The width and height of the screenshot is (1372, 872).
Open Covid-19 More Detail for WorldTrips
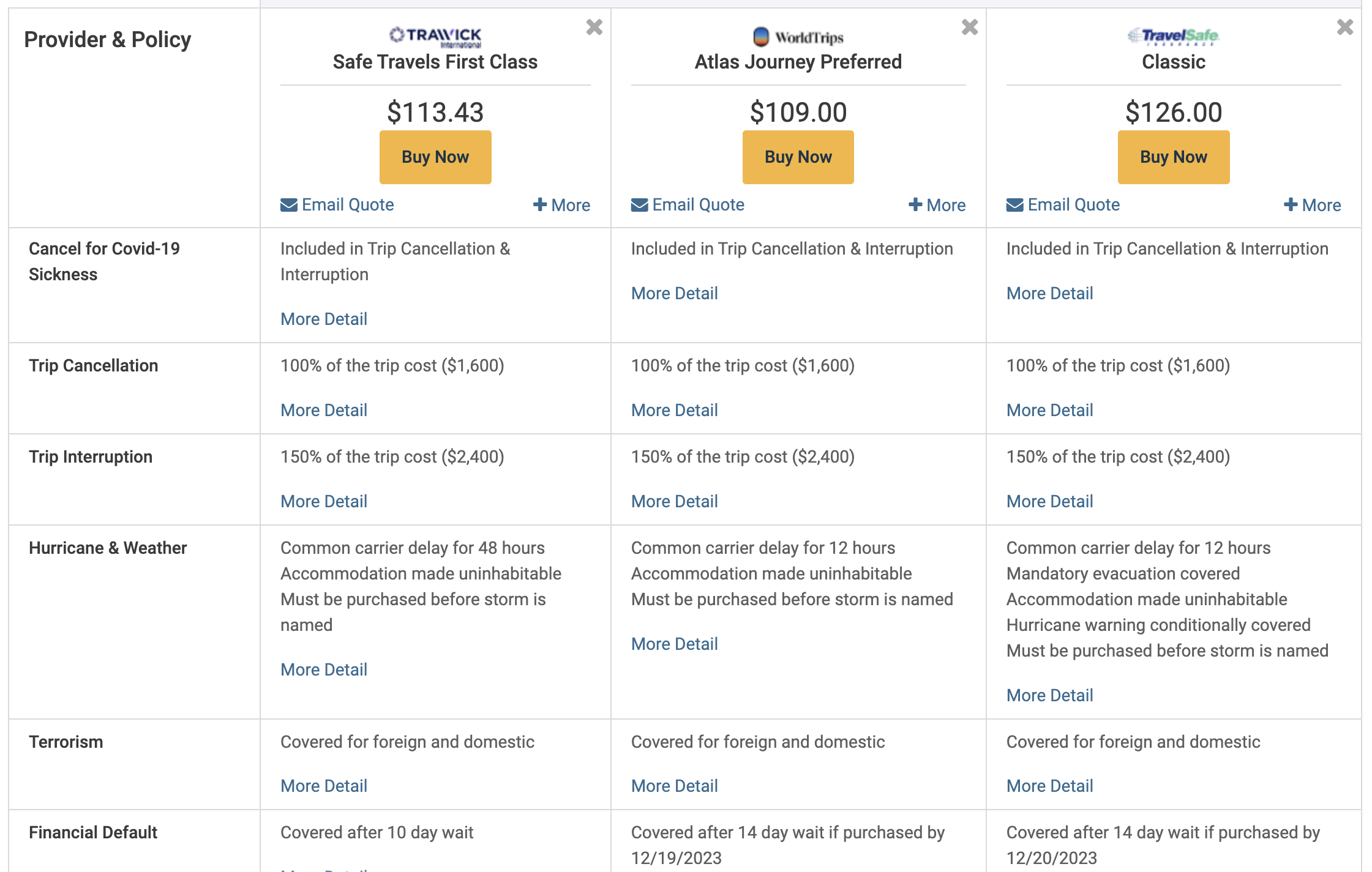(x=675, y=293)
